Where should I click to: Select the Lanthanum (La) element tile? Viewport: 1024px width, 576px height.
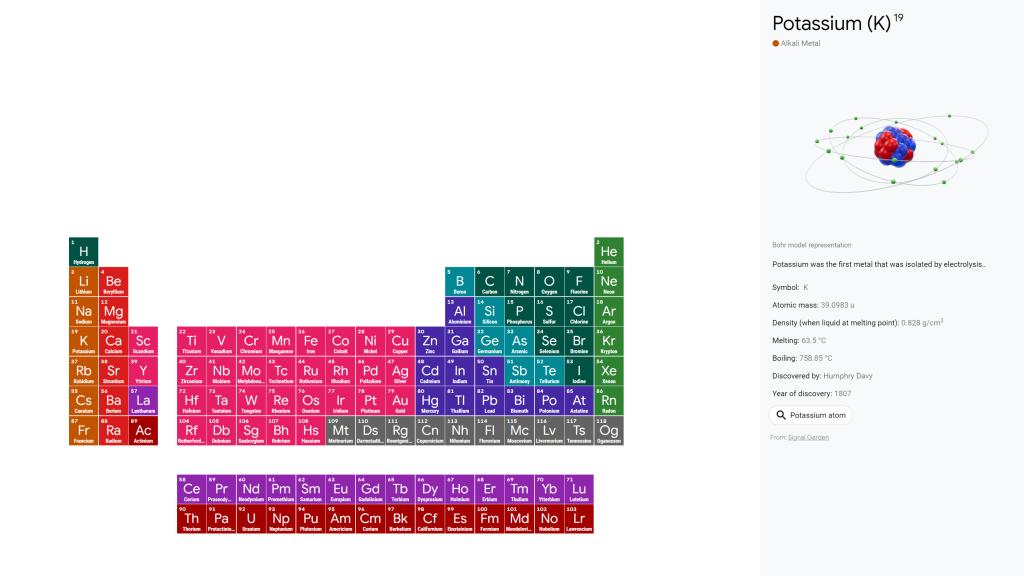(x=143, y=401)
